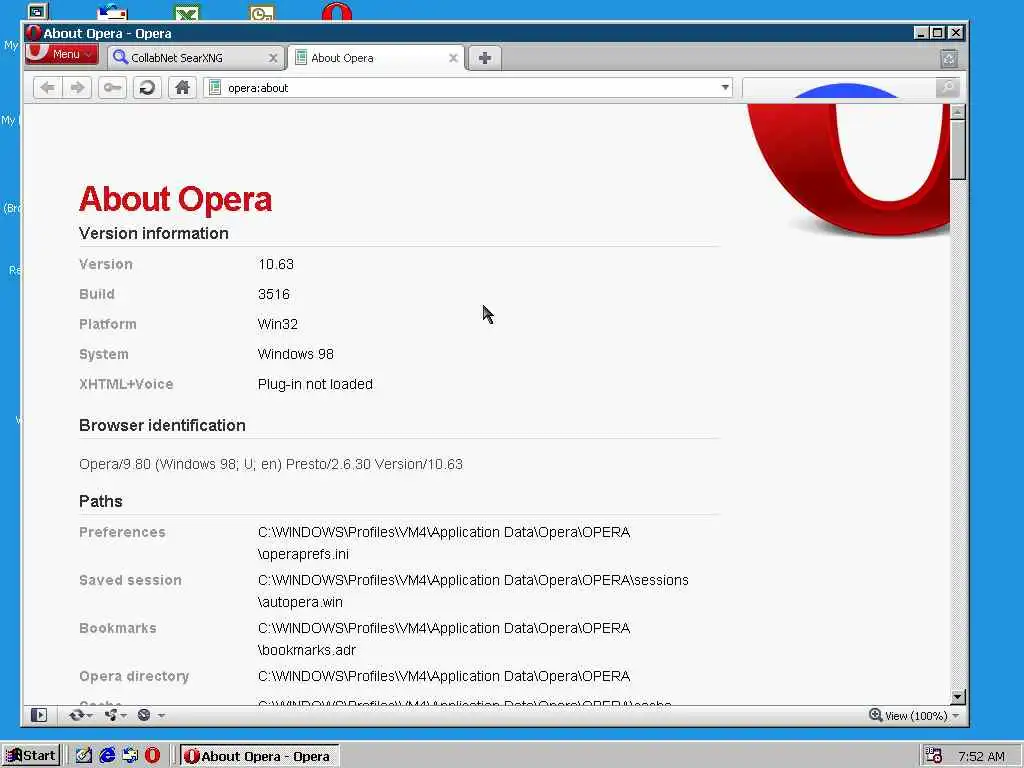Screen dimensions: 1024x768
Task: Launch Opera from the quick launch bar
Action: tap(152, 756)
